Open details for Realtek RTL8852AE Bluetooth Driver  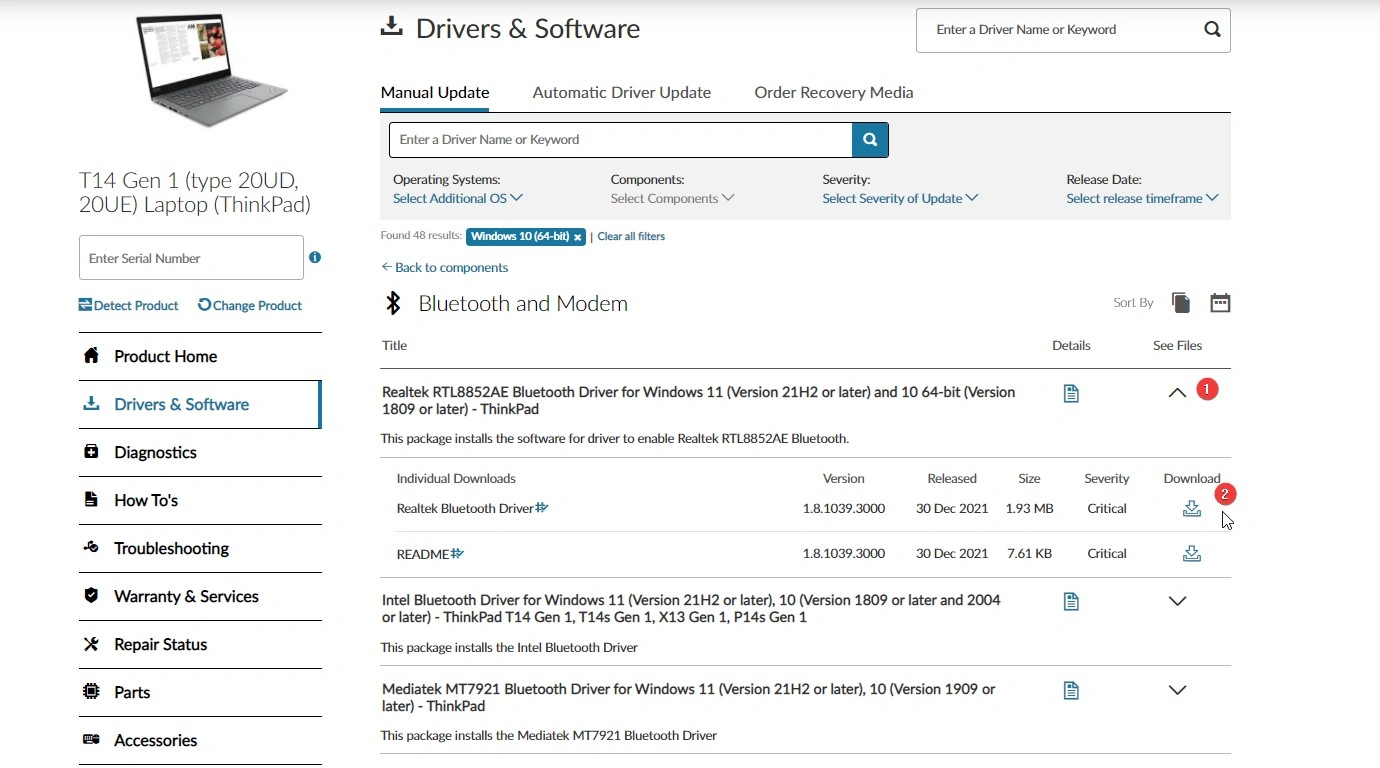pos(1071,394)
